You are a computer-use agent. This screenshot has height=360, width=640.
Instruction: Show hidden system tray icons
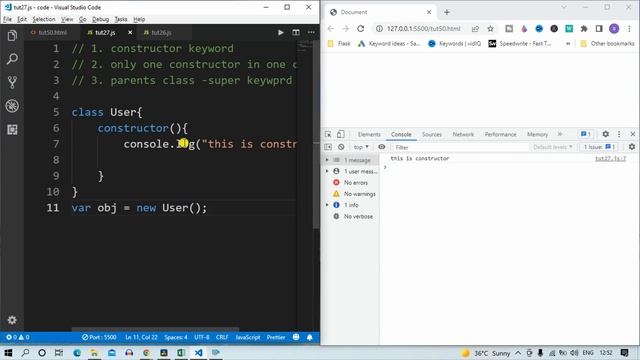518,353
